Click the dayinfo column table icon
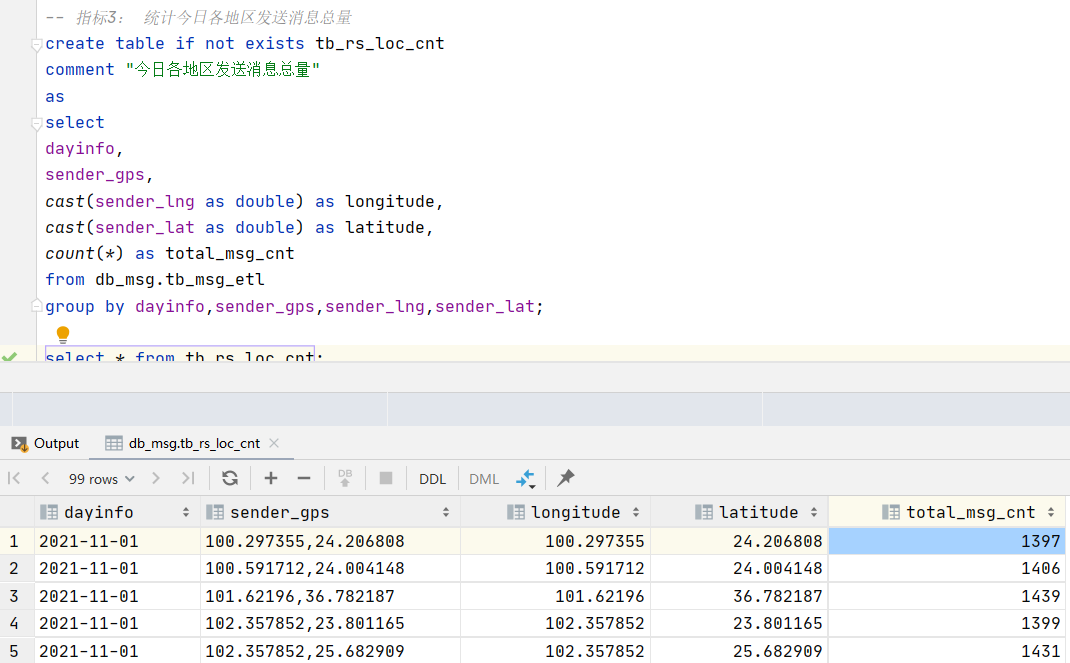The image size is (1070, 663). pos(49,512)
